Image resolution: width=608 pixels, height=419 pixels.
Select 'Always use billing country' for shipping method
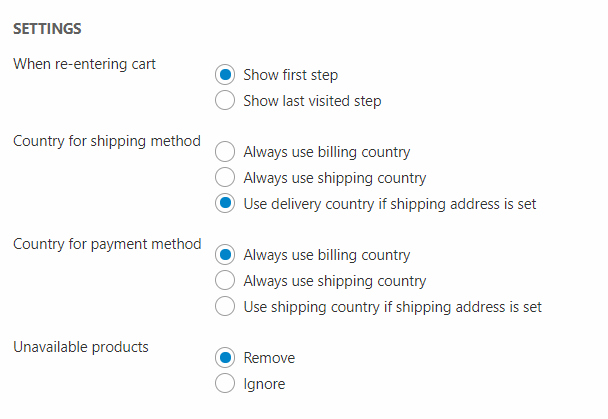(226, 152)
